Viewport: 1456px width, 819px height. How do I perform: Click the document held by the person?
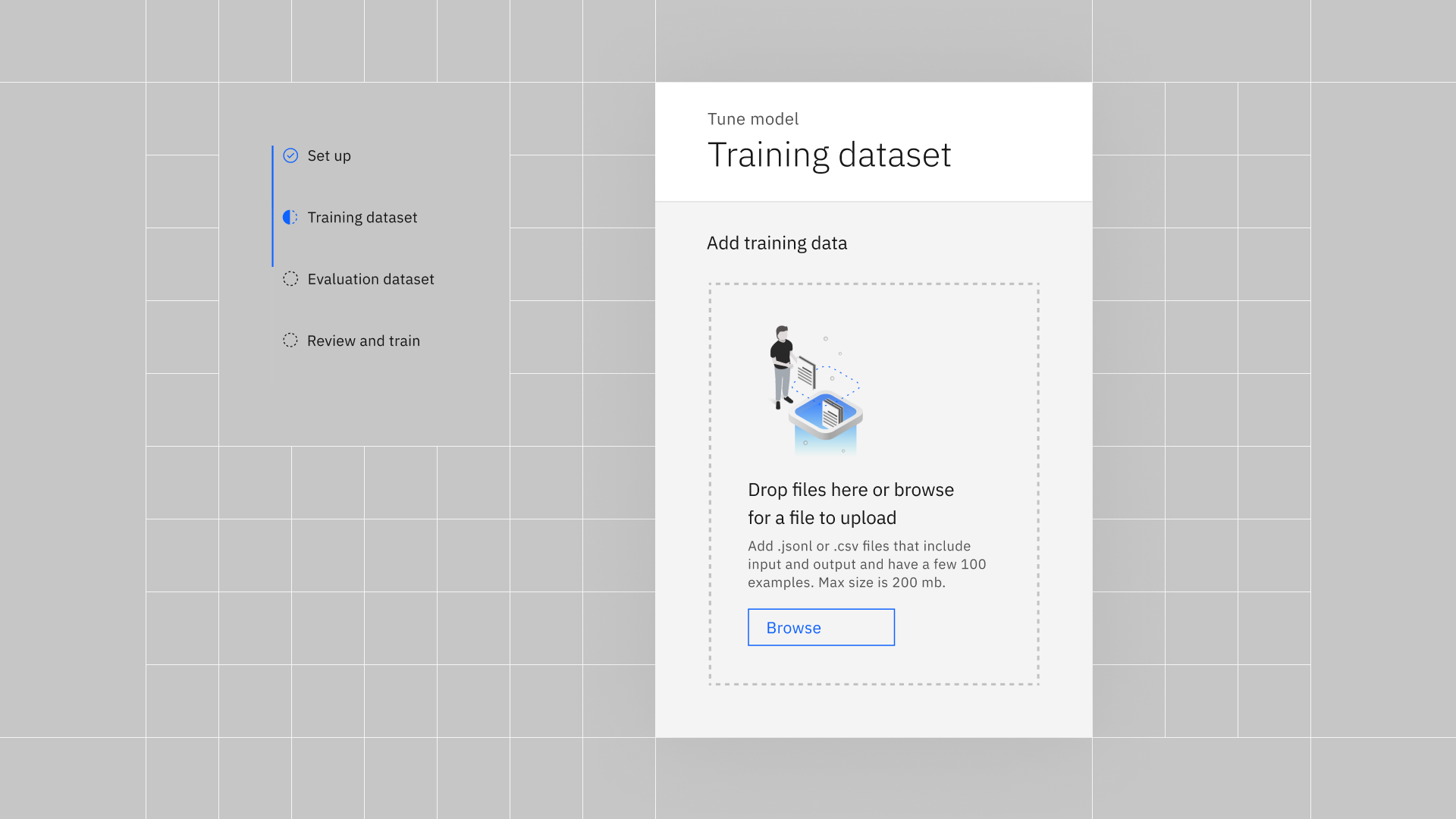tap(806, 372)
